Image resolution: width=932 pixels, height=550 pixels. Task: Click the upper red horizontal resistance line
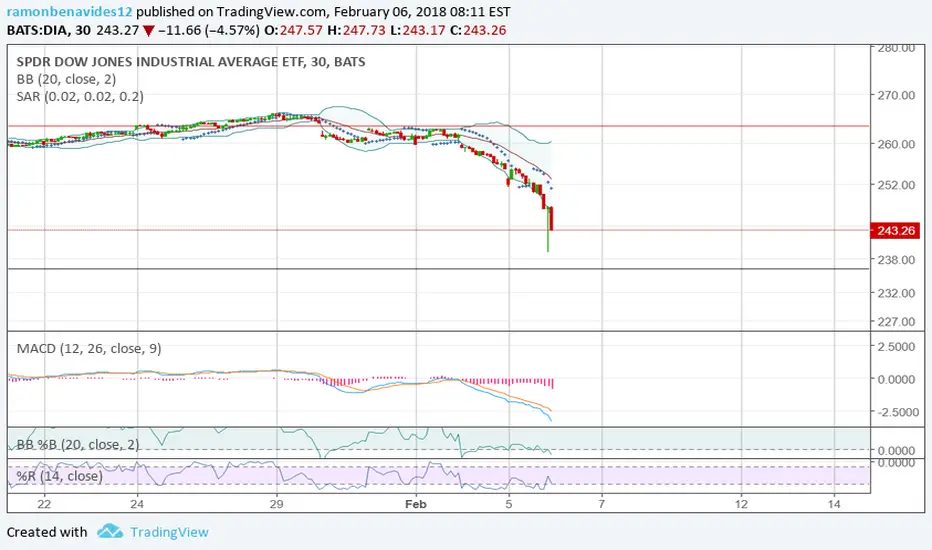438,126
